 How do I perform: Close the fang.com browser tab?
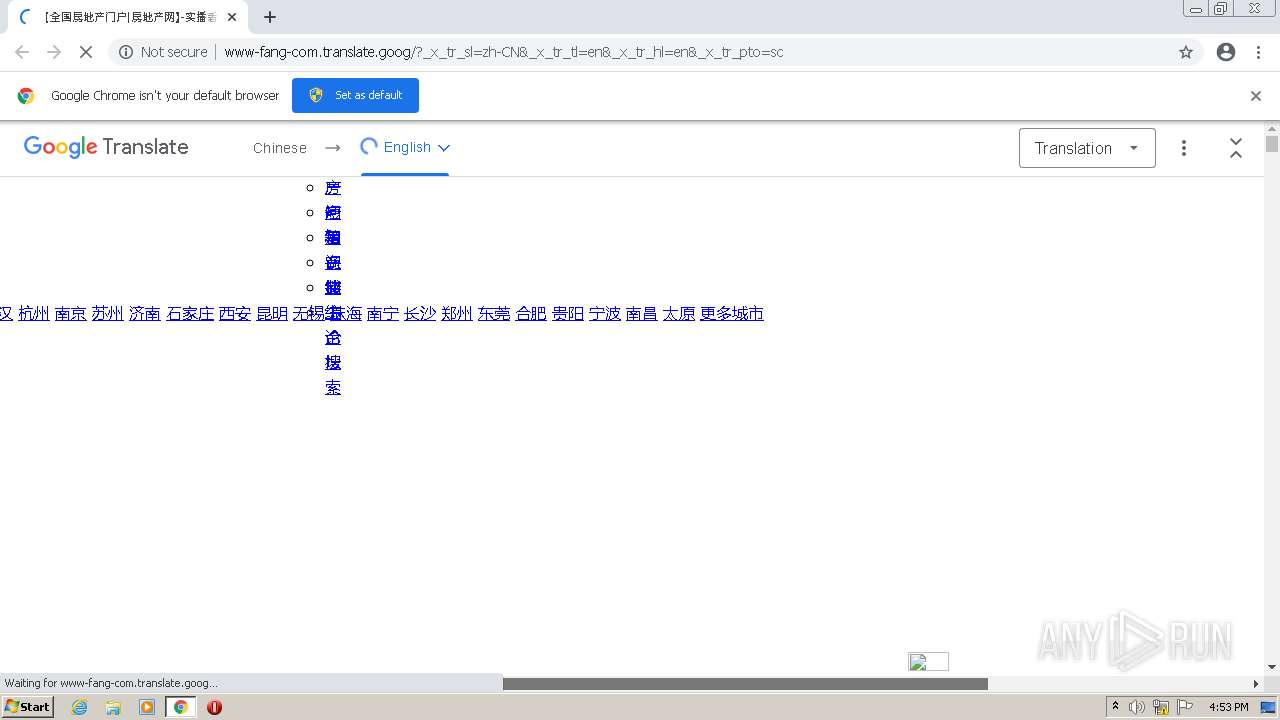point(231,17)
